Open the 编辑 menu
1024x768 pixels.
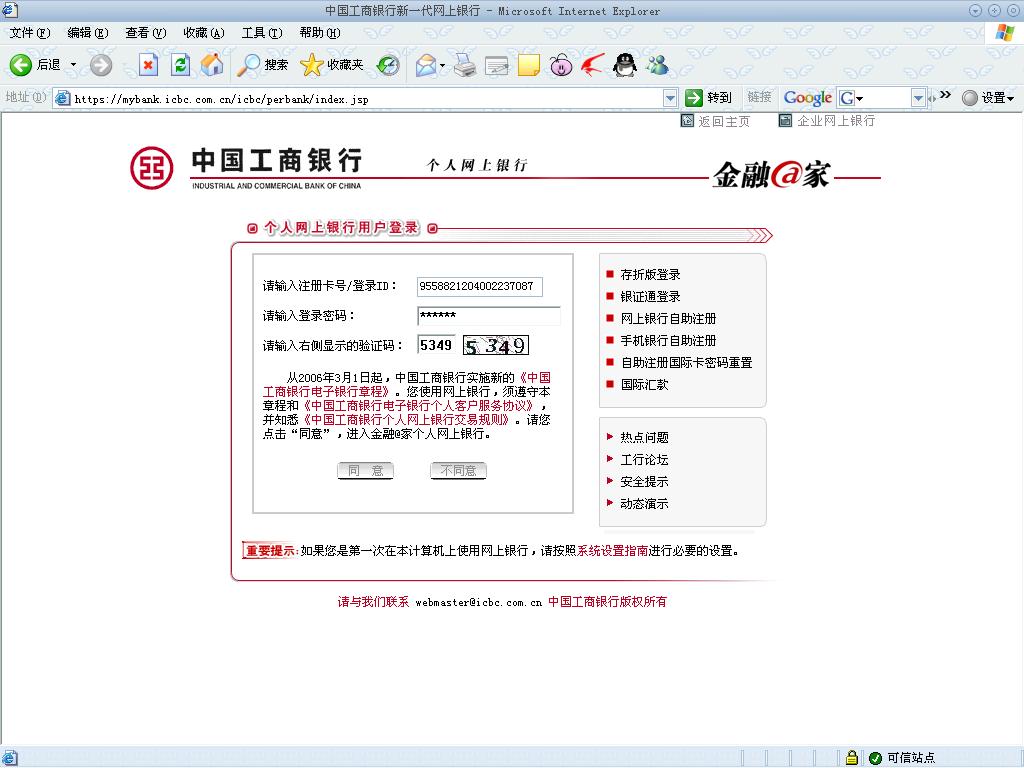click(88, 33)
